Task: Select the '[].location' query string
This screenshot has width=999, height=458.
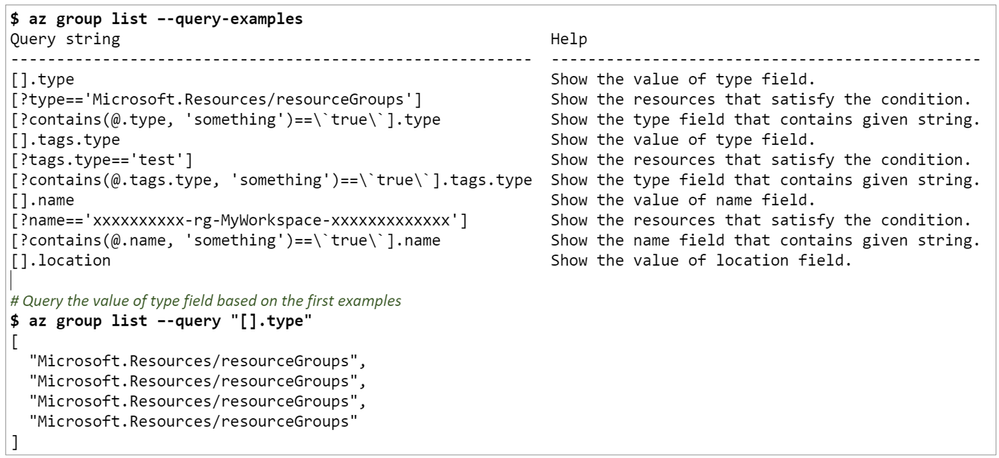Action: pos(61,261)
